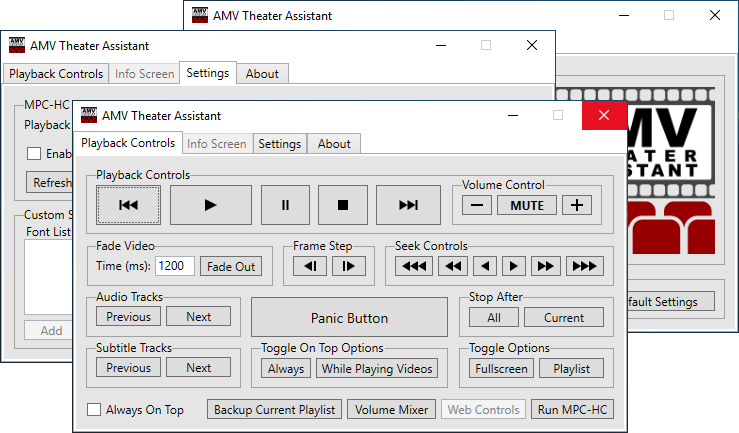Click the fade time input field
739x433 pixels.
[x=175, y=266]
